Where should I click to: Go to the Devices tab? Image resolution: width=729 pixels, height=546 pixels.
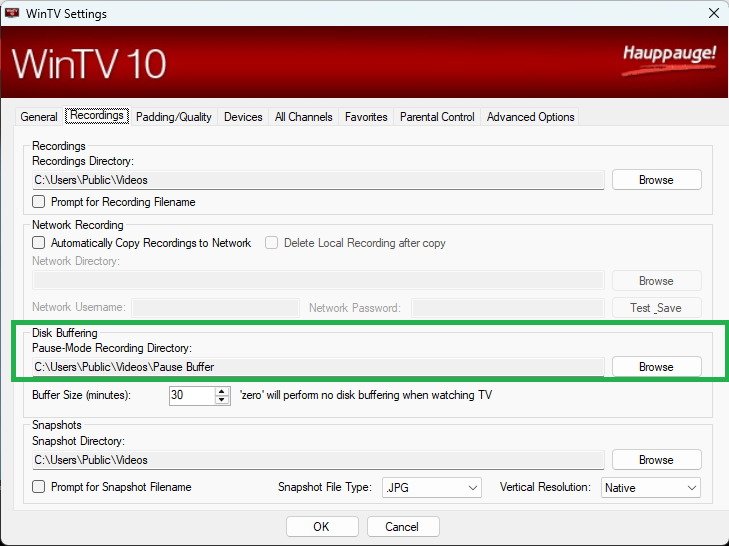243,117
